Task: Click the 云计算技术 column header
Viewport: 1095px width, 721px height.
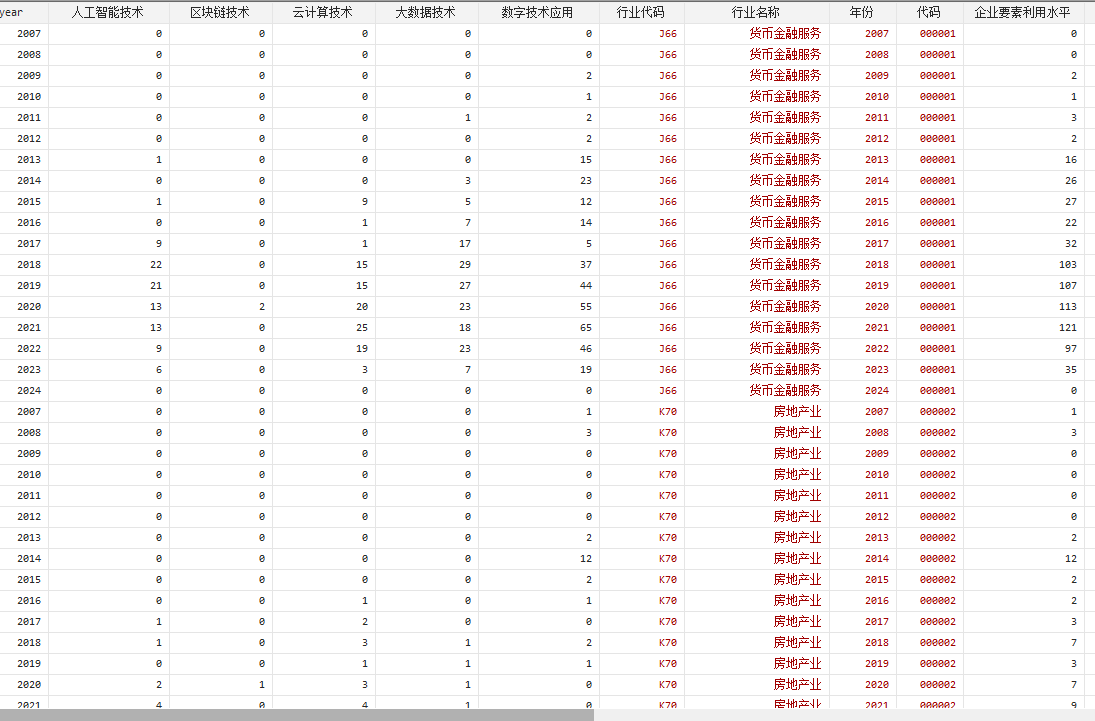Action: click(x=323, y=12)
